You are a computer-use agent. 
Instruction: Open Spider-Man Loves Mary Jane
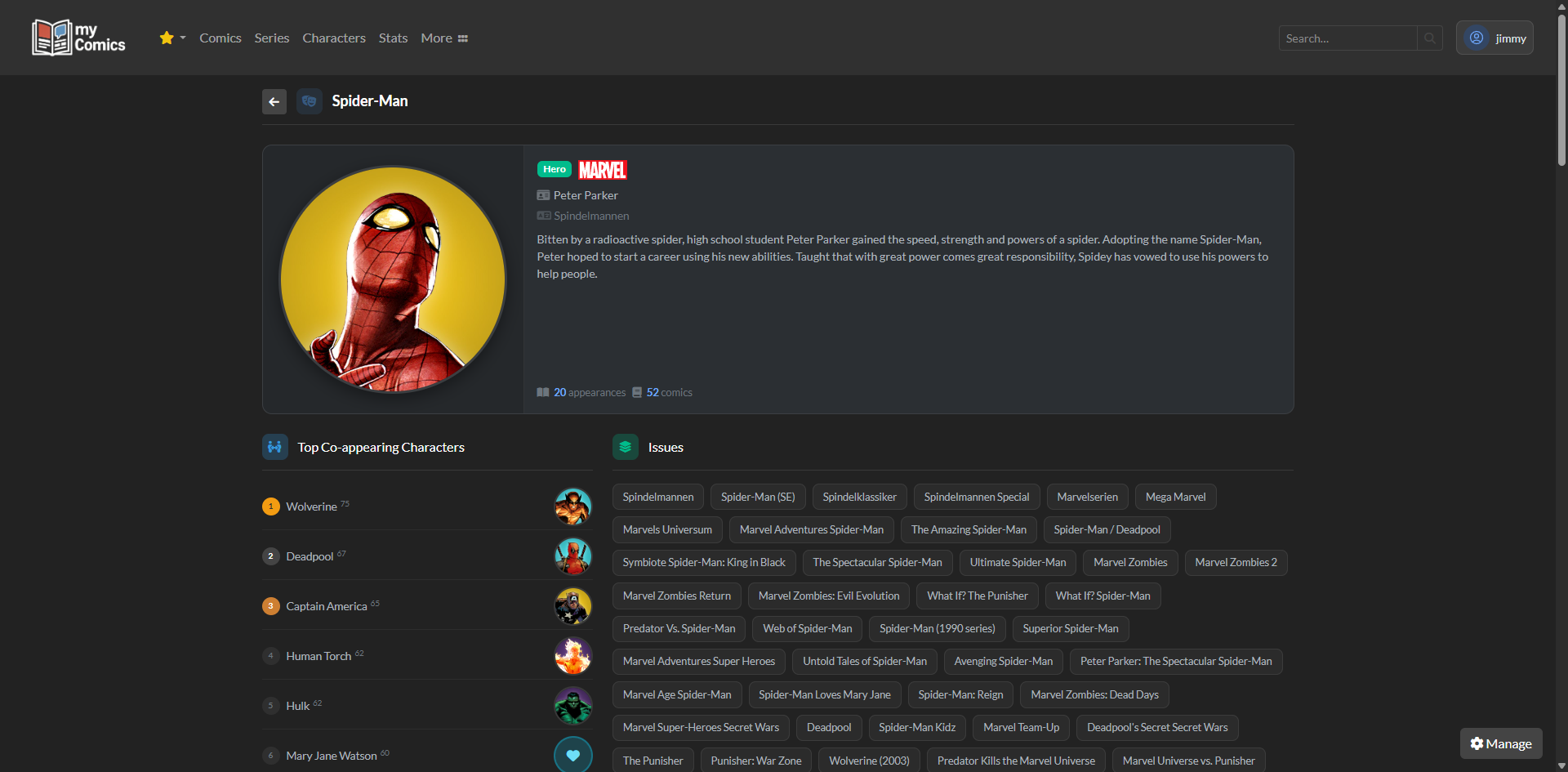(x=825, y=694)
